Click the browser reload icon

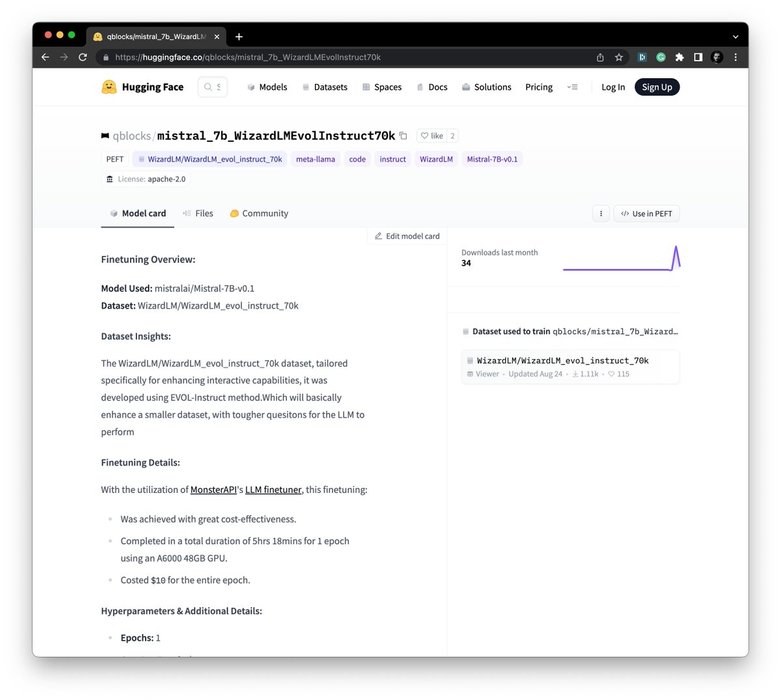coord(82,57)
